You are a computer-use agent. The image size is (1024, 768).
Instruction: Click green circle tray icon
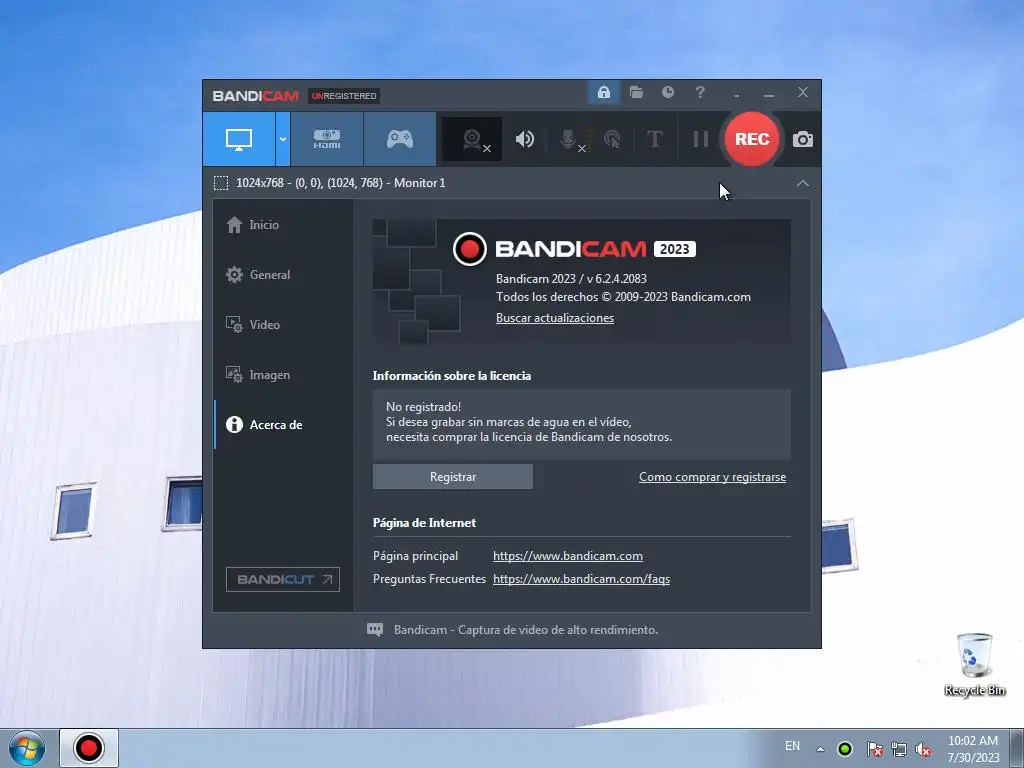(845, 749)
